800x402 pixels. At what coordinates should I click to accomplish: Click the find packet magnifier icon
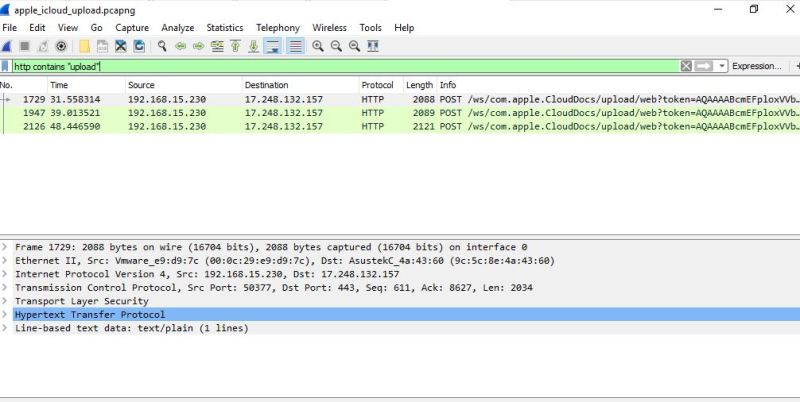coord(162,46)
